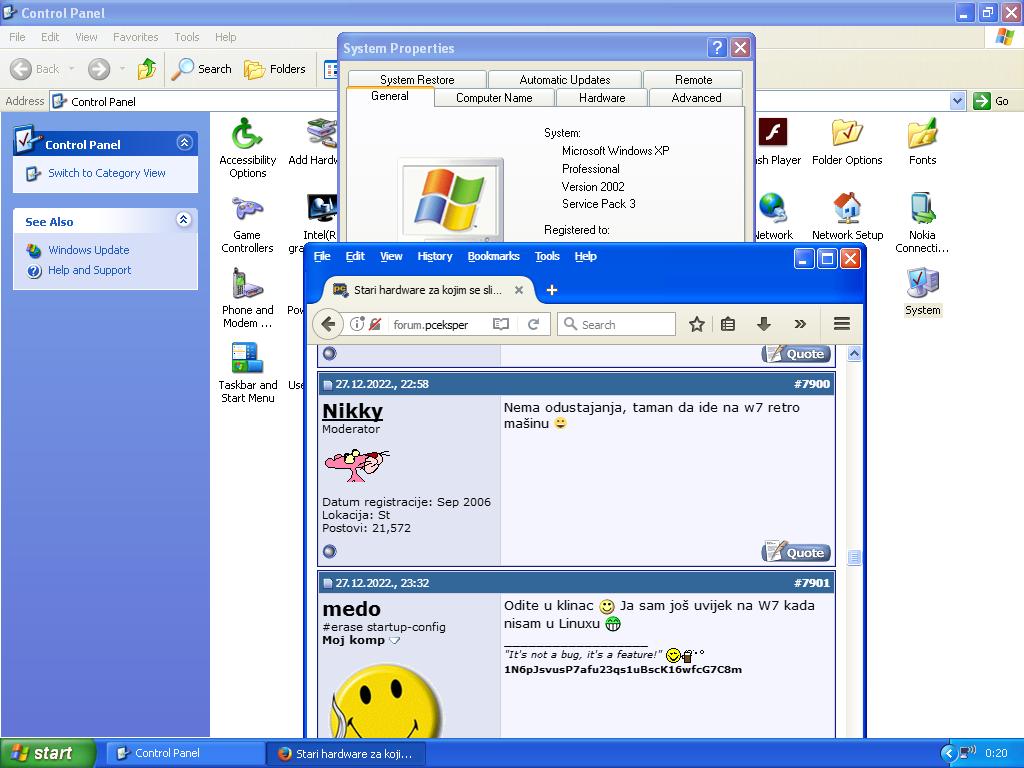Image resolution: width=1024 pixels, height=768 pixels.
Task: Switch to Advanced tab
Action: point(696,98)
